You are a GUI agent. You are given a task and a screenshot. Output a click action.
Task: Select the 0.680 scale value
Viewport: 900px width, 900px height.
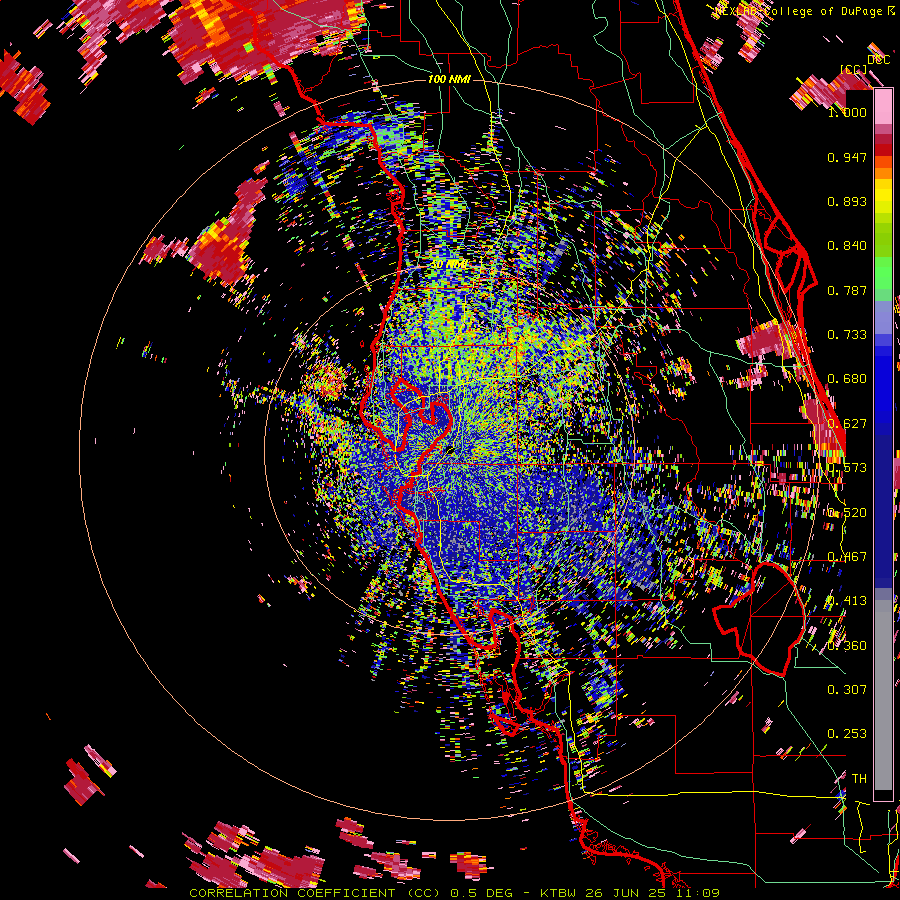(x=847, y=379)
